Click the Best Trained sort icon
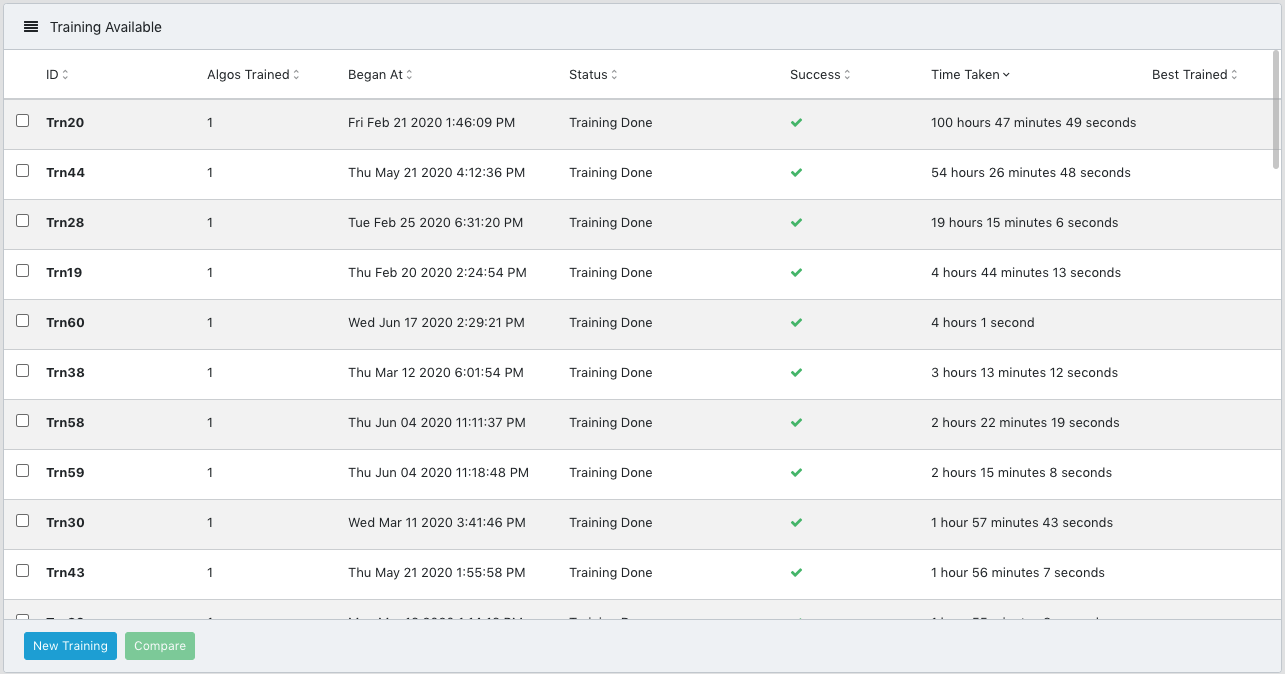This screenshot has height=674, width=1285. point(1234,75)
